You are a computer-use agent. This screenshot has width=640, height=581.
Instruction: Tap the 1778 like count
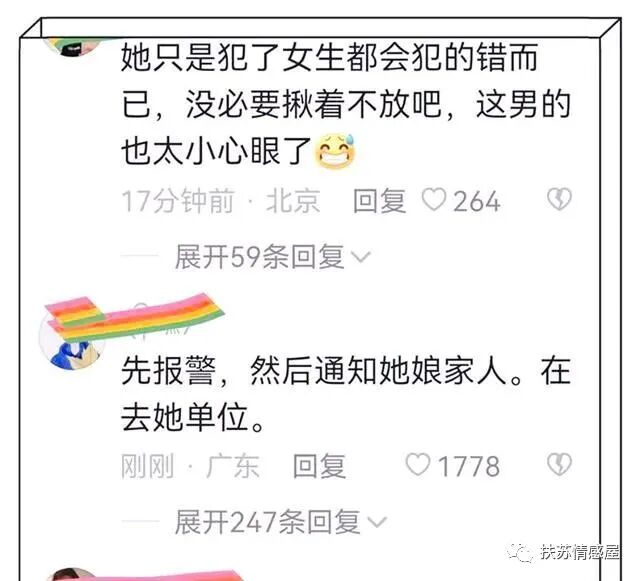click(469, 466)
